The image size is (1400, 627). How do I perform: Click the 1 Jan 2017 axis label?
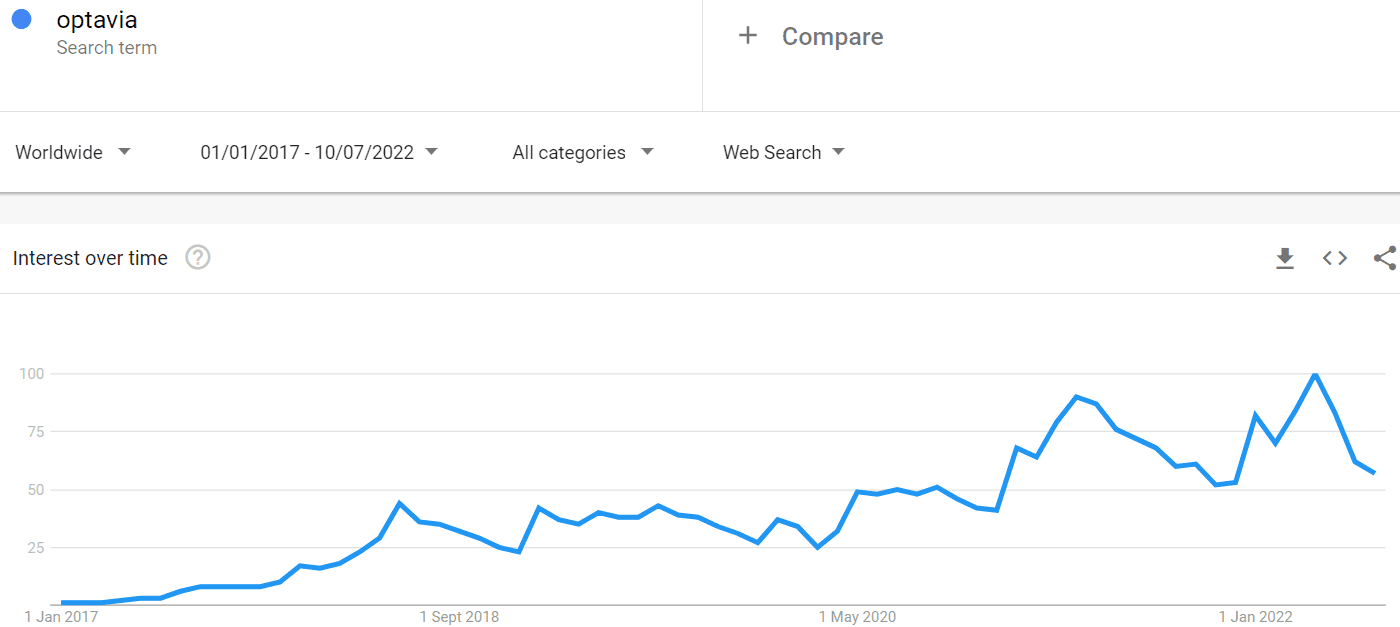[61, 617]
